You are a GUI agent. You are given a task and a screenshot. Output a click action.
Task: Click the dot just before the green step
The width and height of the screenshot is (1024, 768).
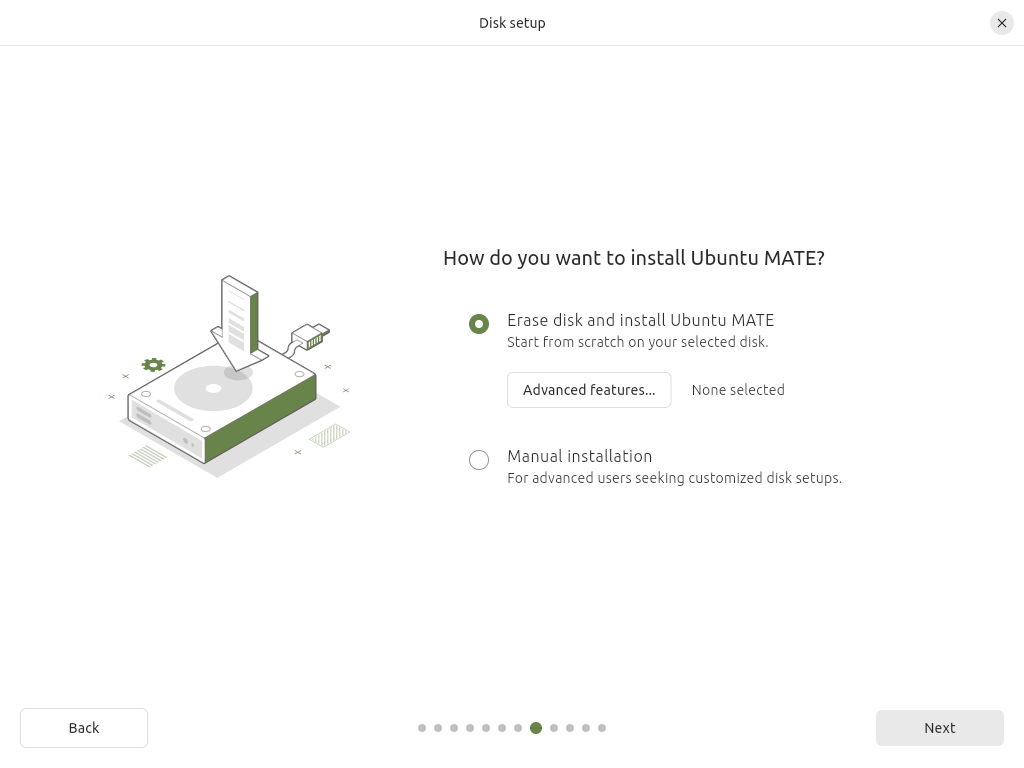[x=518, y=728]
